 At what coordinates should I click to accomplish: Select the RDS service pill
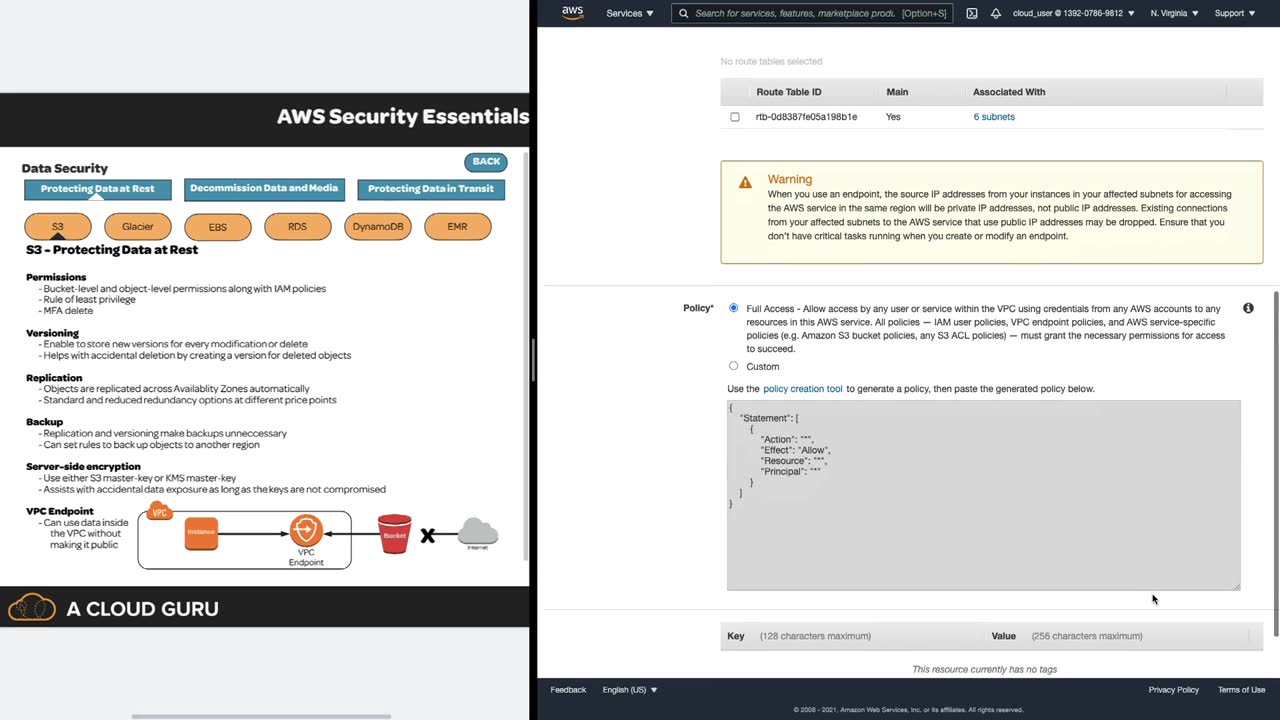click(298, 227)
